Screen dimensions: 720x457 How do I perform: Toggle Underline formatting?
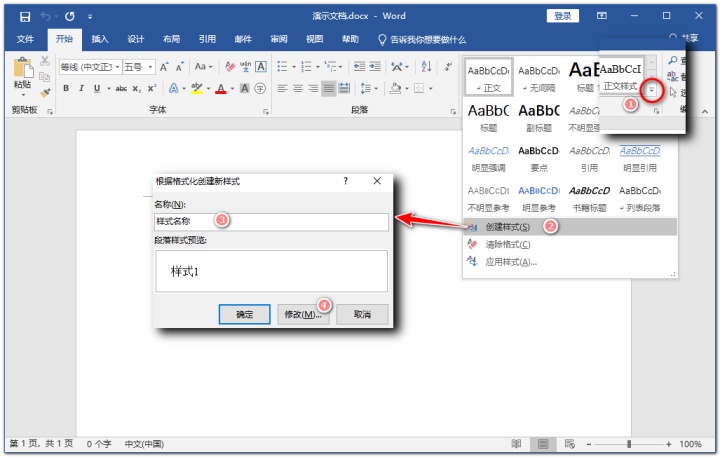[97, 88]
